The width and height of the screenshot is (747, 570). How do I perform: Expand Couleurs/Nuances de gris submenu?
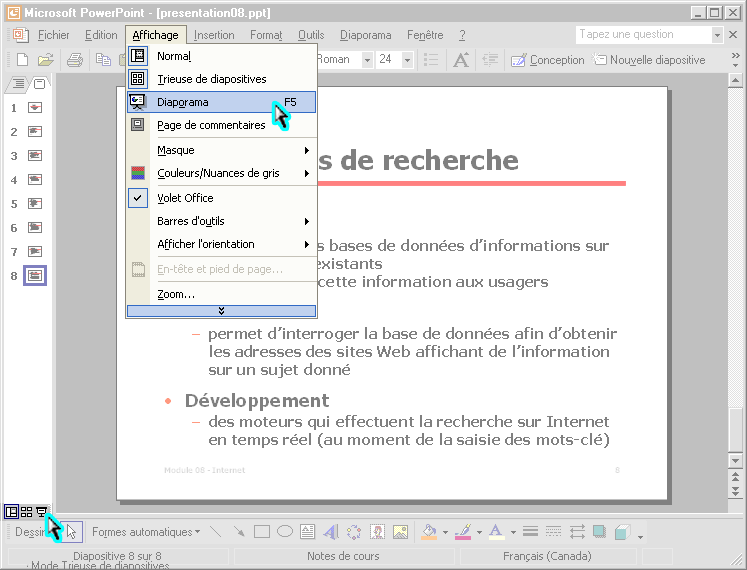pyautogui.click(x=222, y=173)
